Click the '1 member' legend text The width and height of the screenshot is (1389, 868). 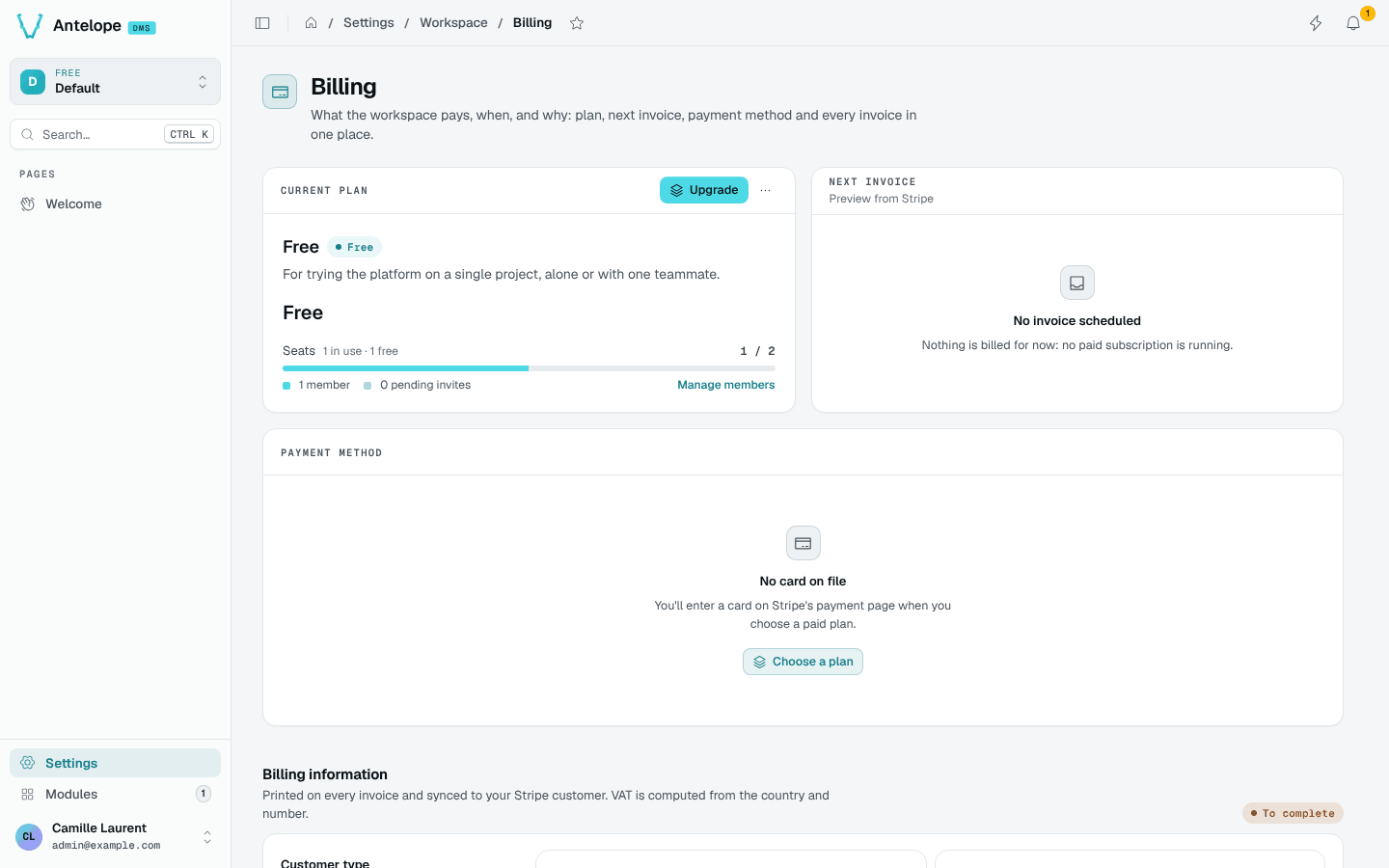324,385
